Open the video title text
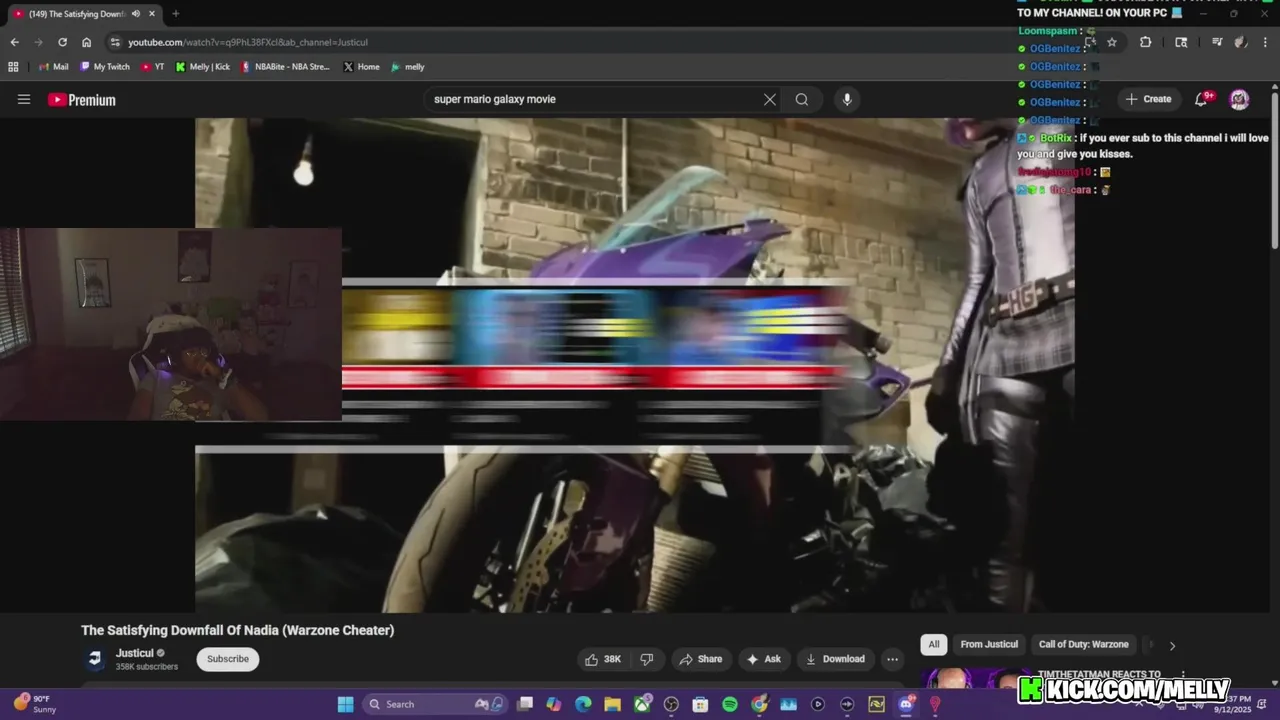Viewport: 1280px width, 720px height. point(238,630)
